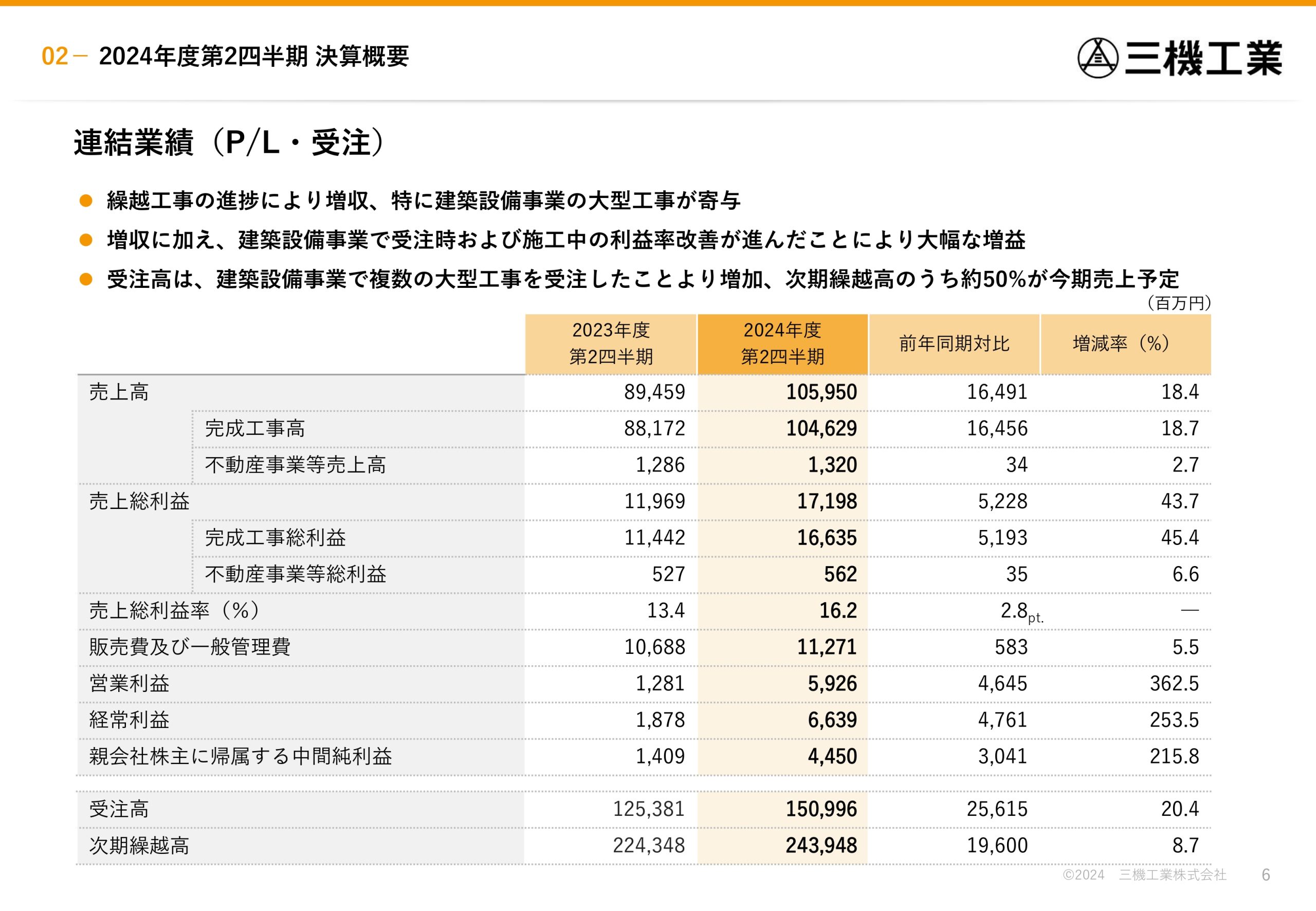Viewport: 1316px width, 911px height.
Task: Click the Sanki Kogyo circular logo icon
Action: [1097, 58]
